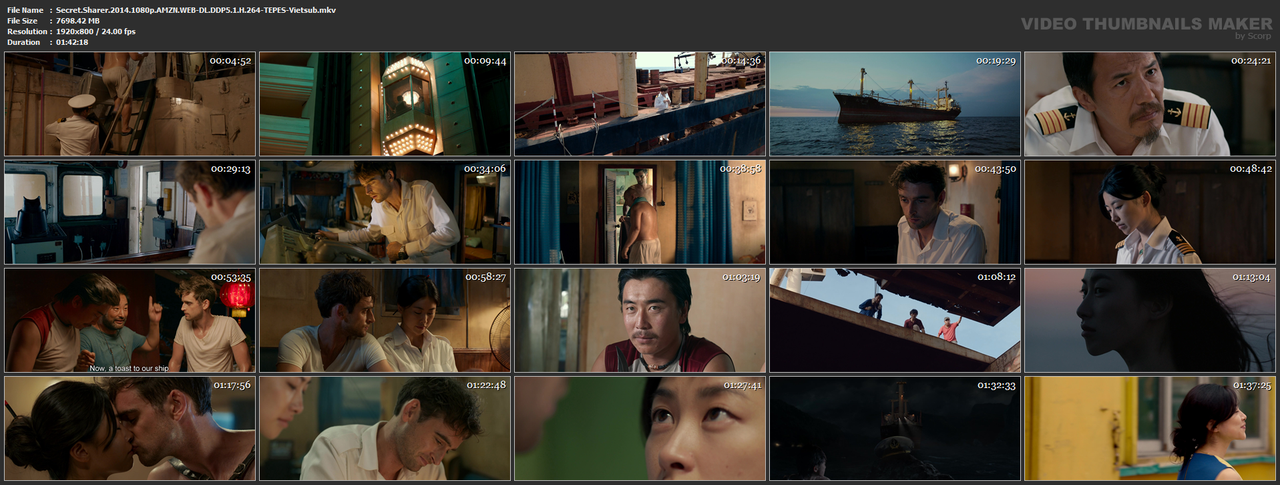
Task: Click the thumbnail at 00:38:58
Action: (640, 212)
